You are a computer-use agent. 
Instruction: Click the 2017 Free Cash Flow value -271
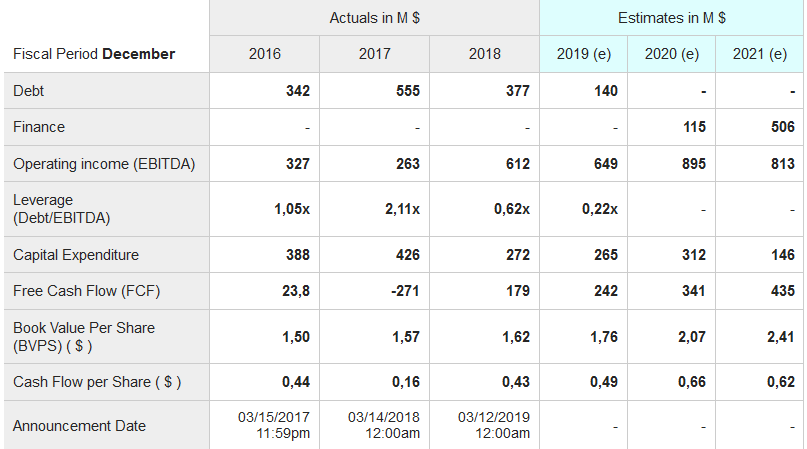point(406,291)
